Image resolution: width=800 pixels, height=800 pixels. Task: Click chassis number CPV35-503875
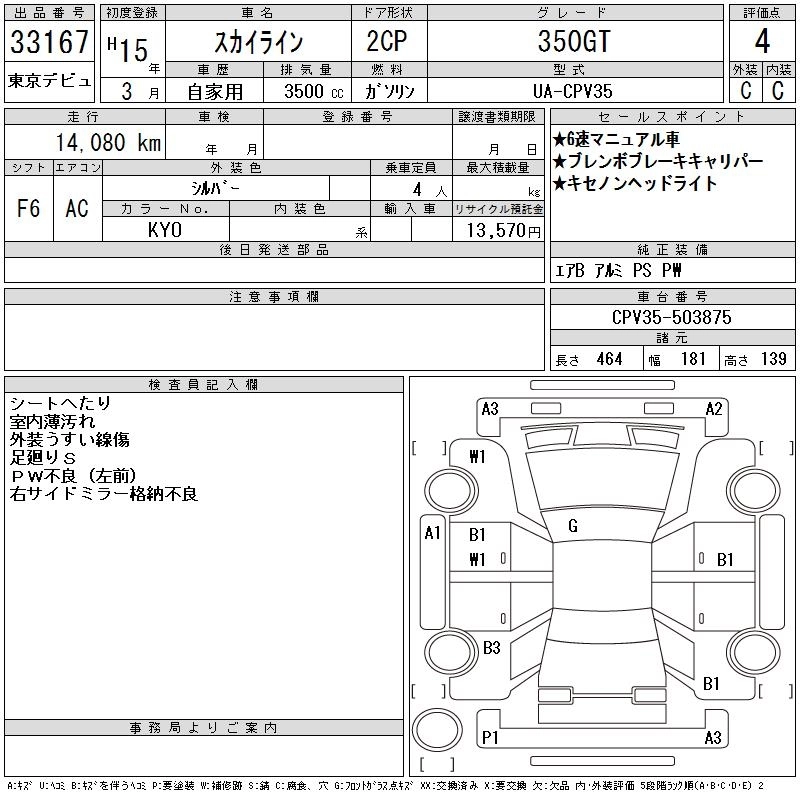click(x=672, y=317)
